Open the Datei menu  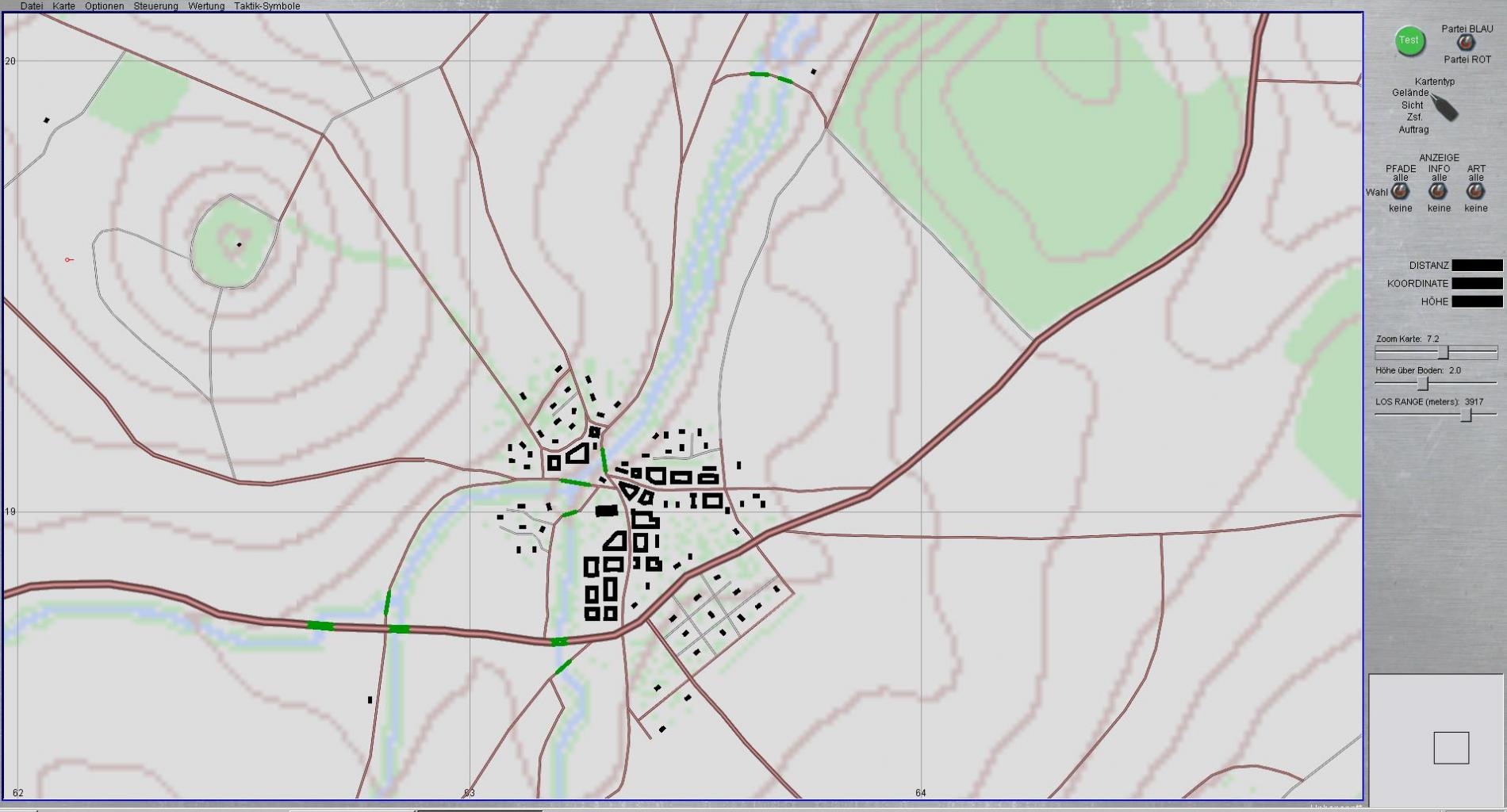tap(32, 6)
